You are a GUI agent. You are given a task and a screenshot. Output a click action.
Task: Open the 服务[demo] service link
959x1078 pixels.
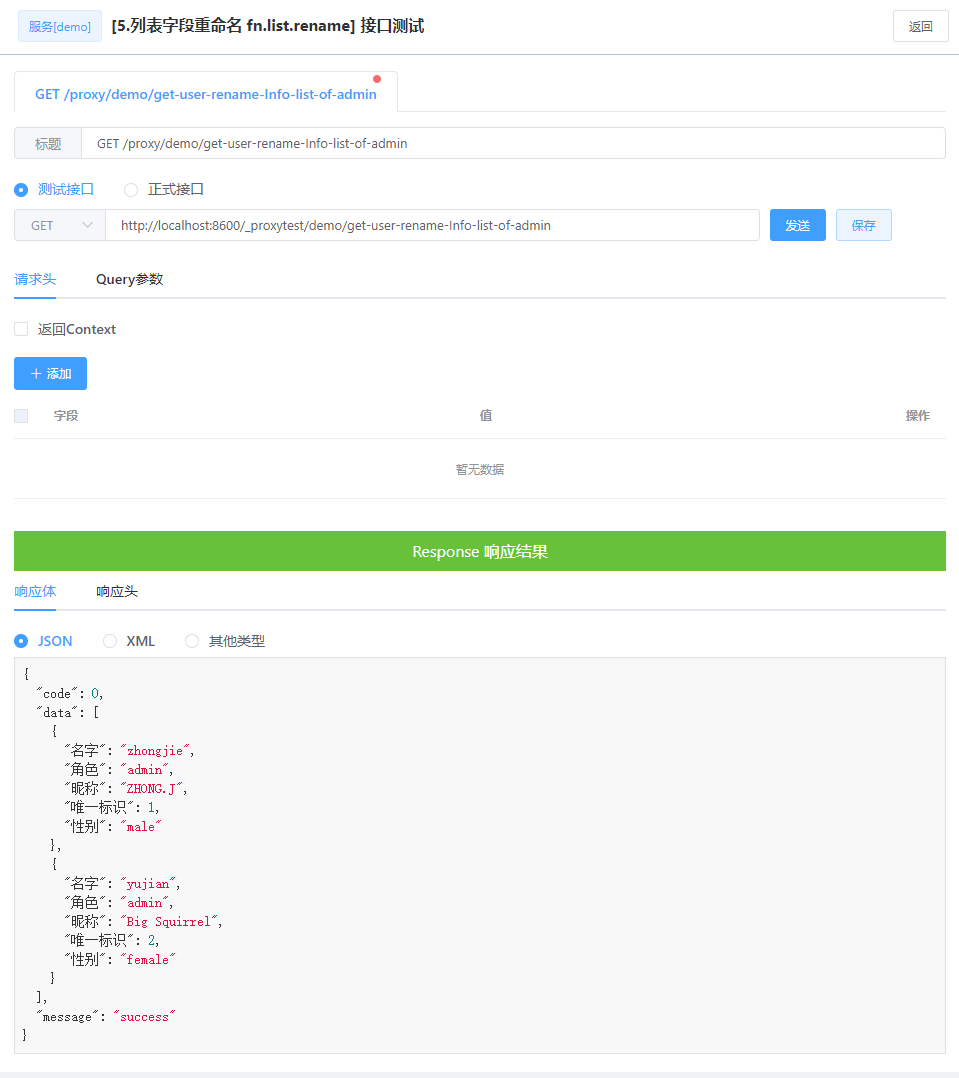tap(59, 26)
